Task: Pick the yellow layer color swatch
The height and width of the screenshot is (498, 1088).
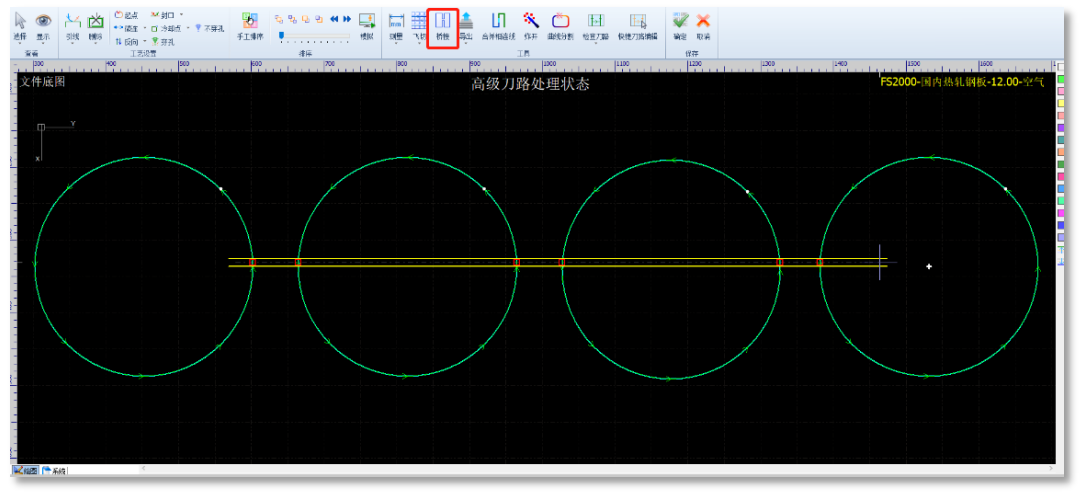Action: coord(1060,103)
